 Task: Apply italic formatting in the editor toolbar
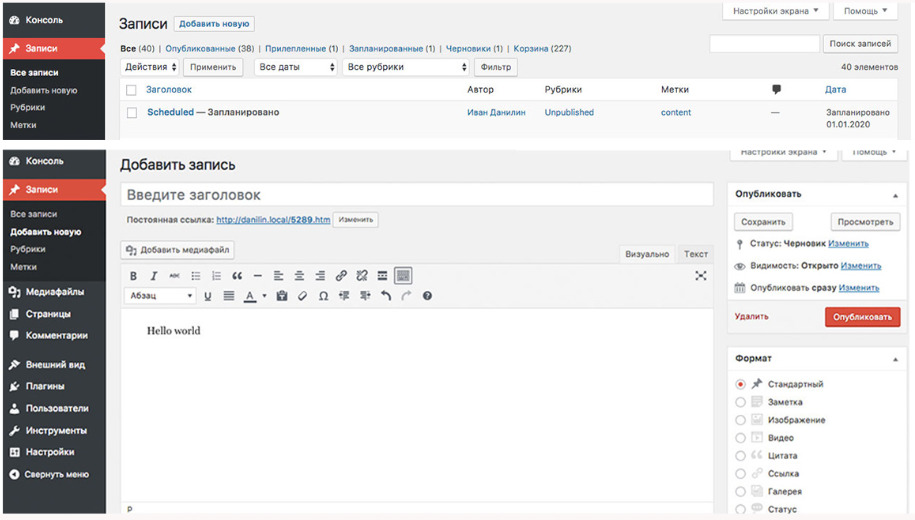pyautogui.click(x=154, y=276)
